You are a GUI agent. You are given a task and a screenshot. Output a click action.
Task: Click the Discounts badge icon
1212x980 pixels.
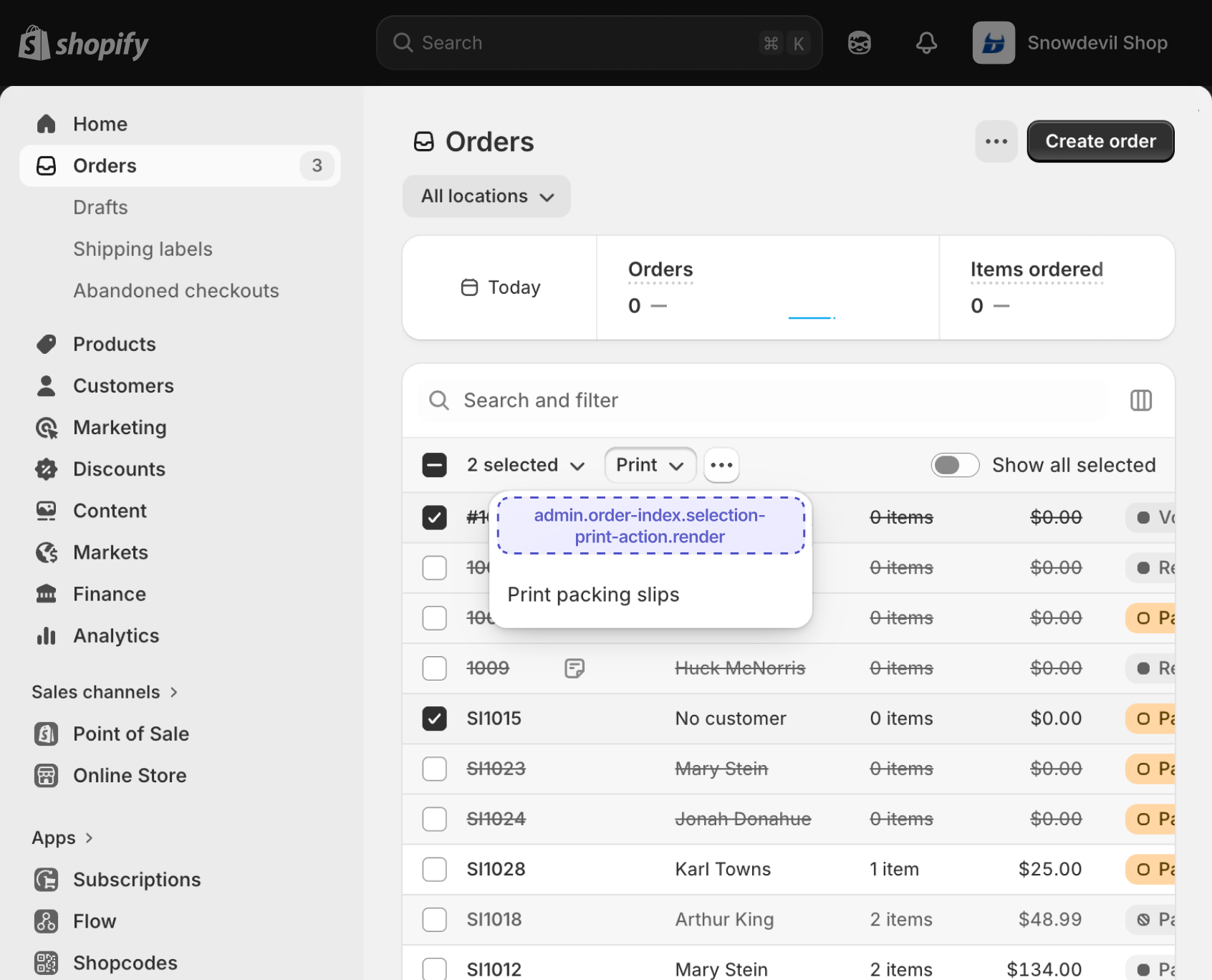pyautogui.click(x=47, y=469)
